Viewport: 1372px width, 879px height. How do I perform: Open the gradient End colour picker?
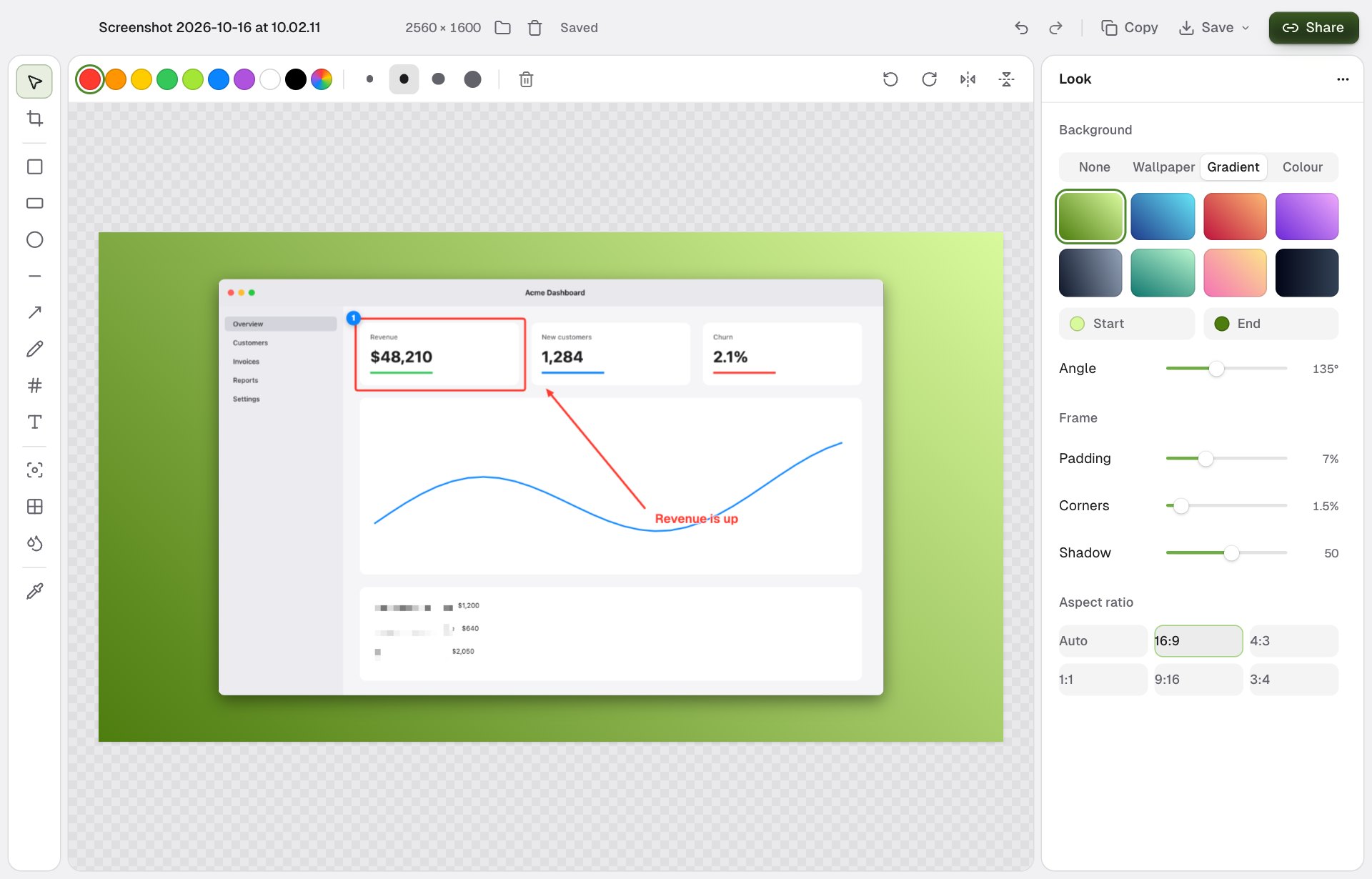point(1271,324)
